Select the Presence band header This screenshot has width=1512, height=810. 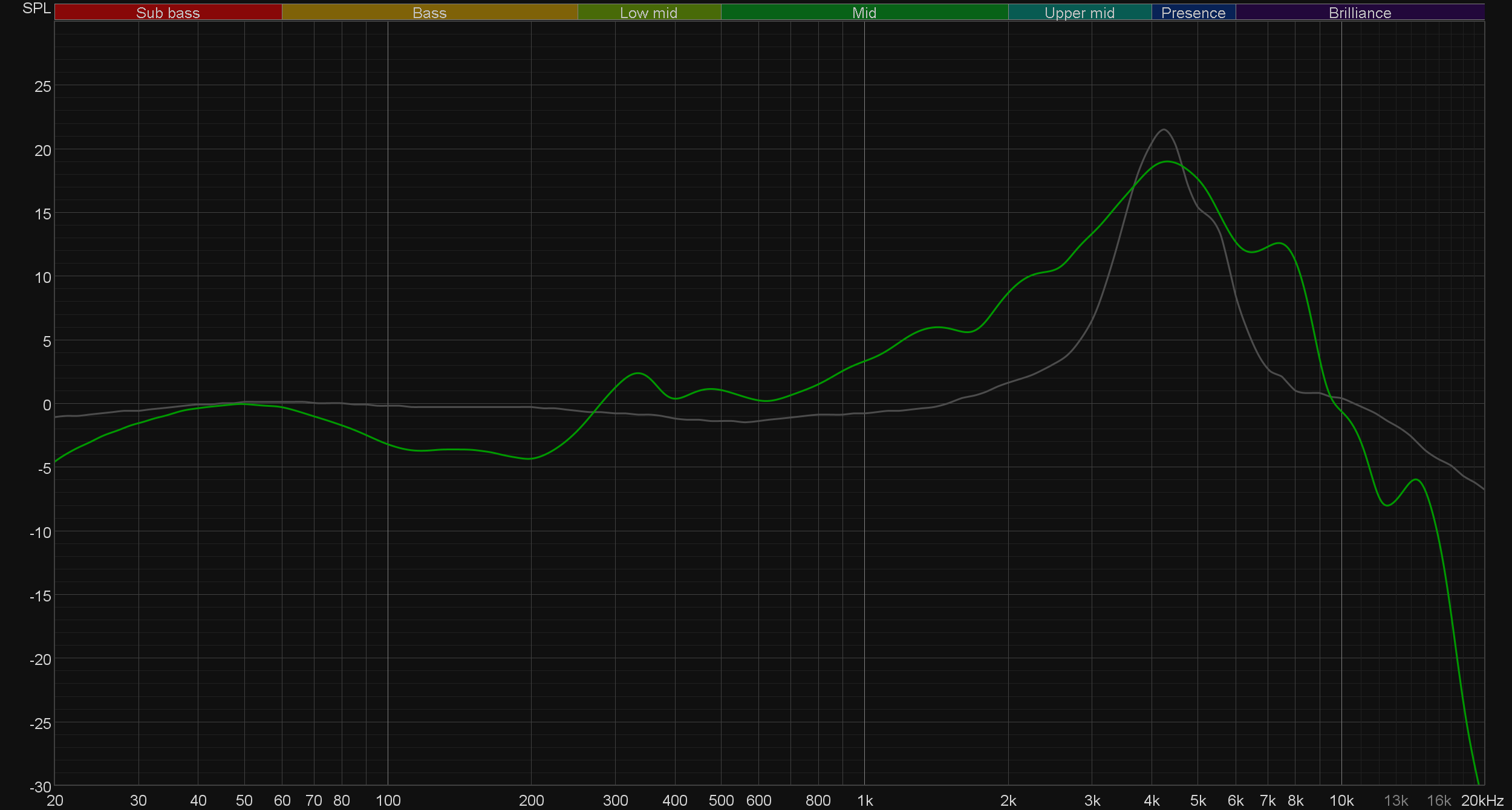click(x=1193, y=13)
